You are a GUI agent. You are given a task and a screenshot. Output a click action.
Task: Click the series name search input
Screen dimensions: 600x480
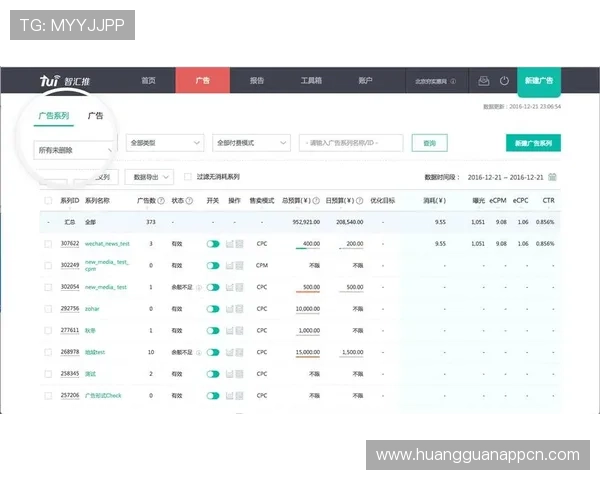(350, 143)
